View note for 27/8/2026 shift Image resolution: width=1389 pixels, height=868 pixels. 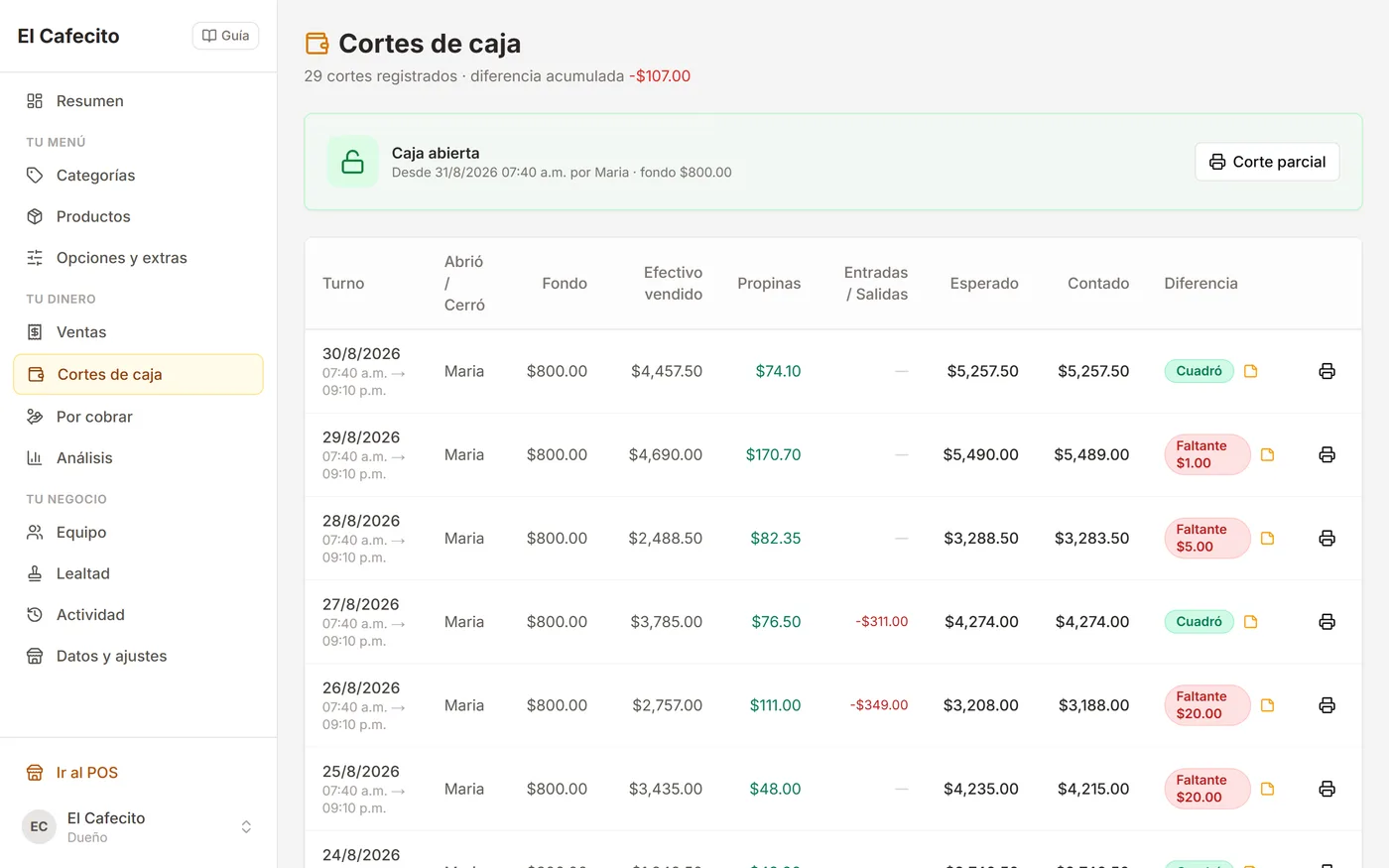[1251, 622]
